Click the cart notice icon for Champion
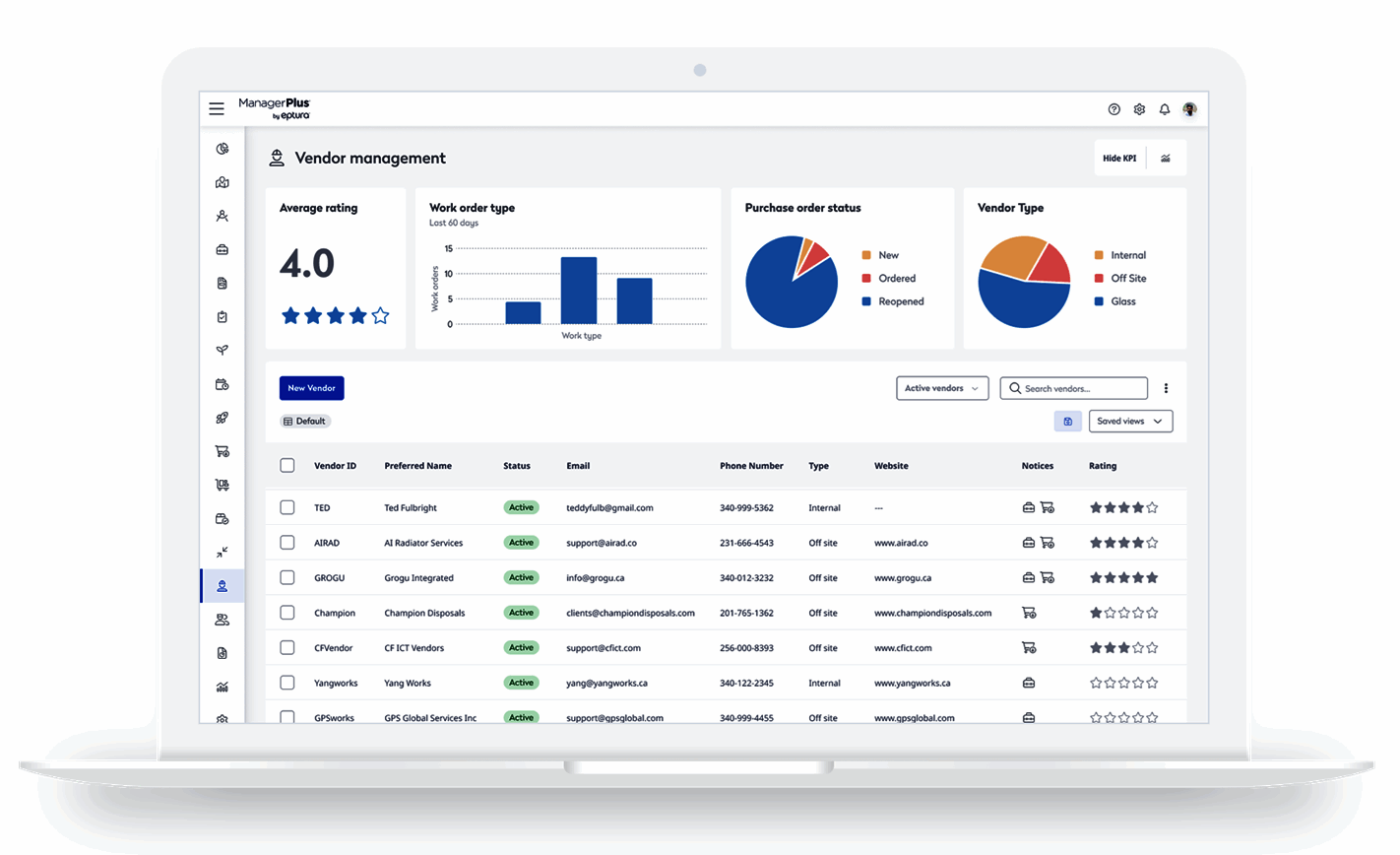Screen dimensions: 1400x855 pyautogui.click(x=1029, y=613)
